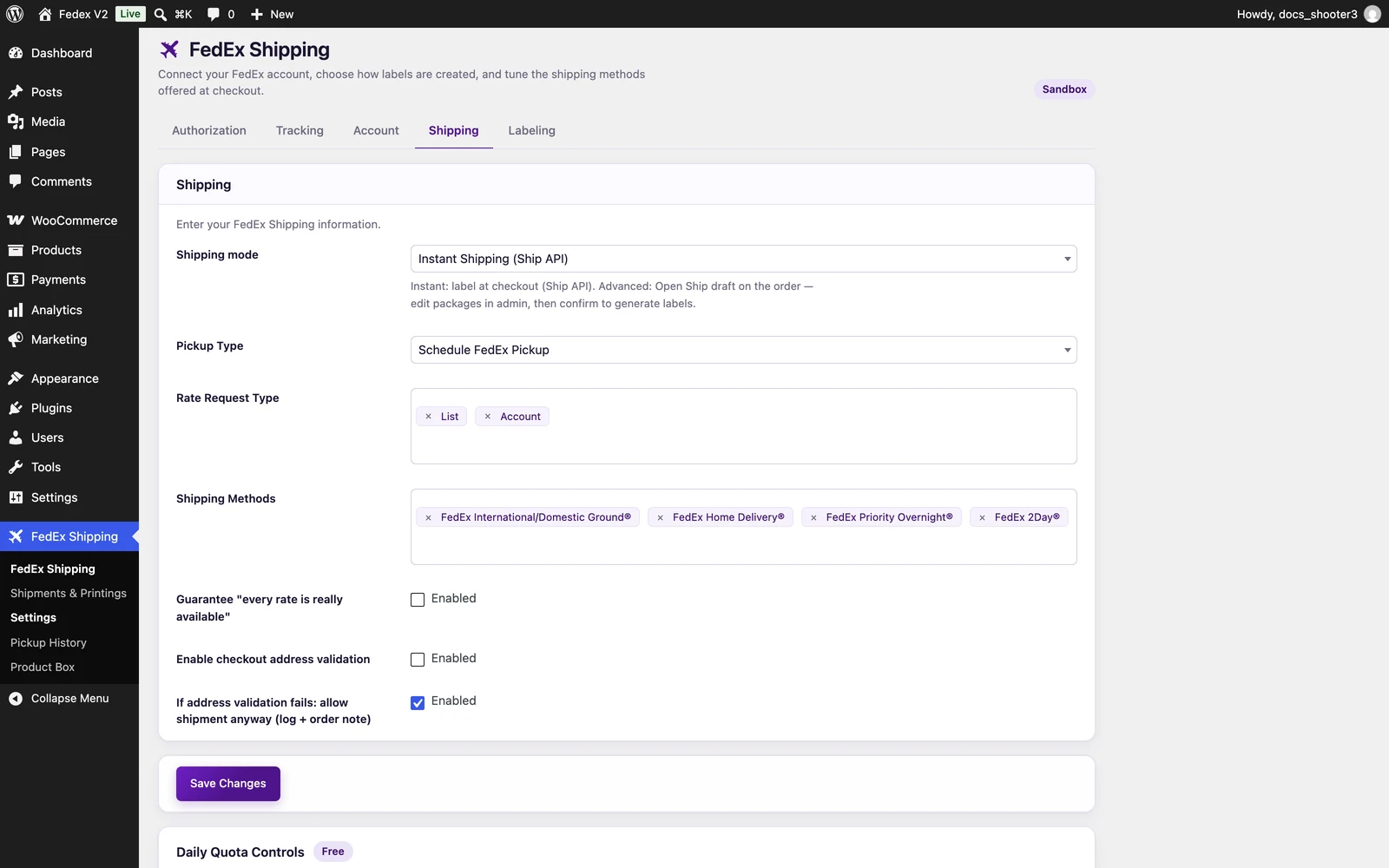
Task: Switch to the Authorization tab
Action: pos(209,130)
